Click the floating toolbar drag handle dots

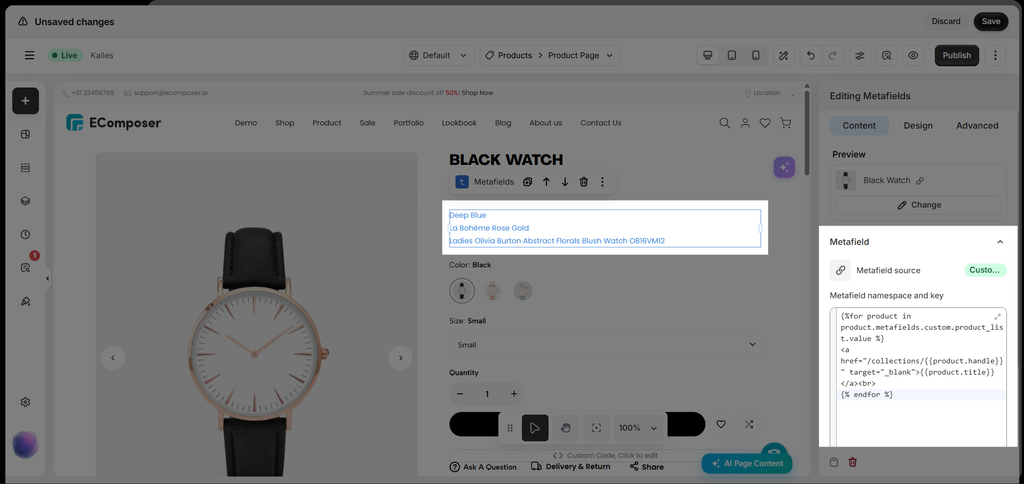point(510,428)
